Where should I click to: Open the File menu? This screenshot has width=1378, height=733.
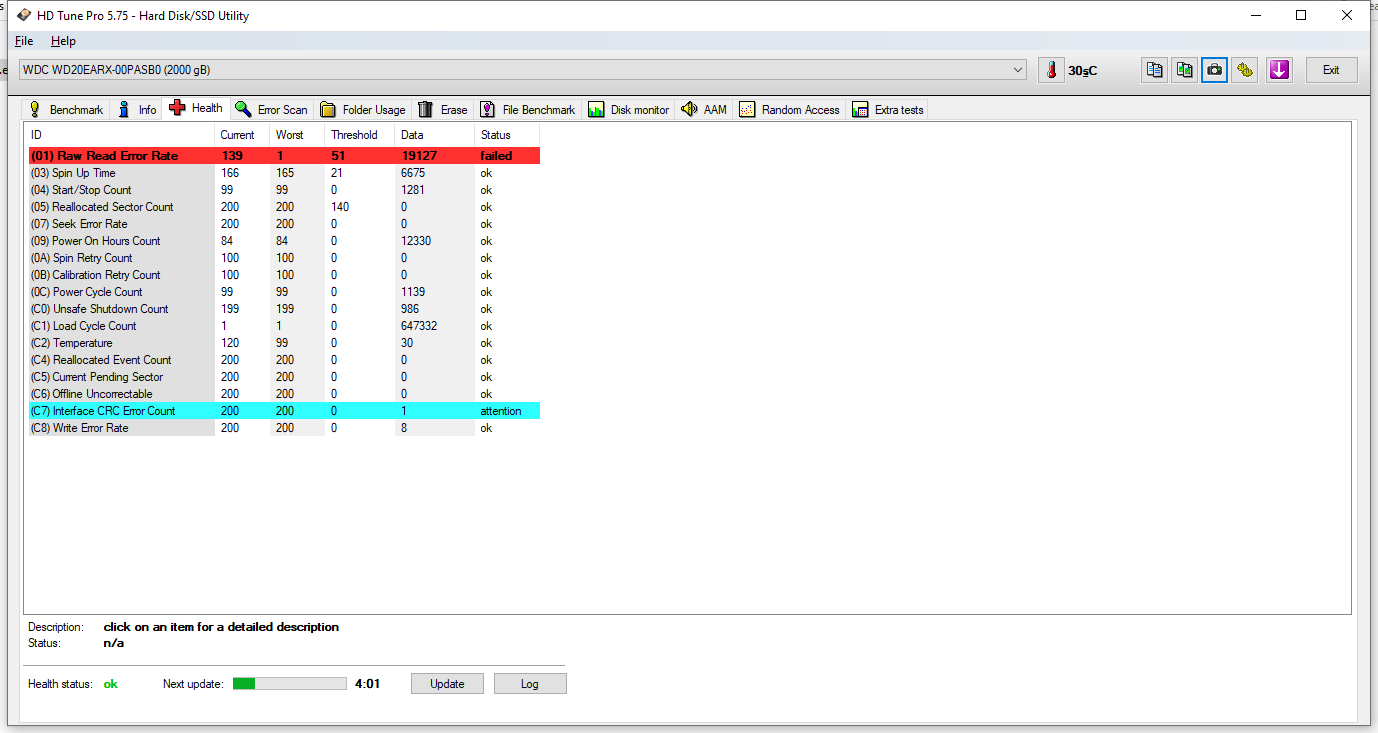tap(24, 41)
